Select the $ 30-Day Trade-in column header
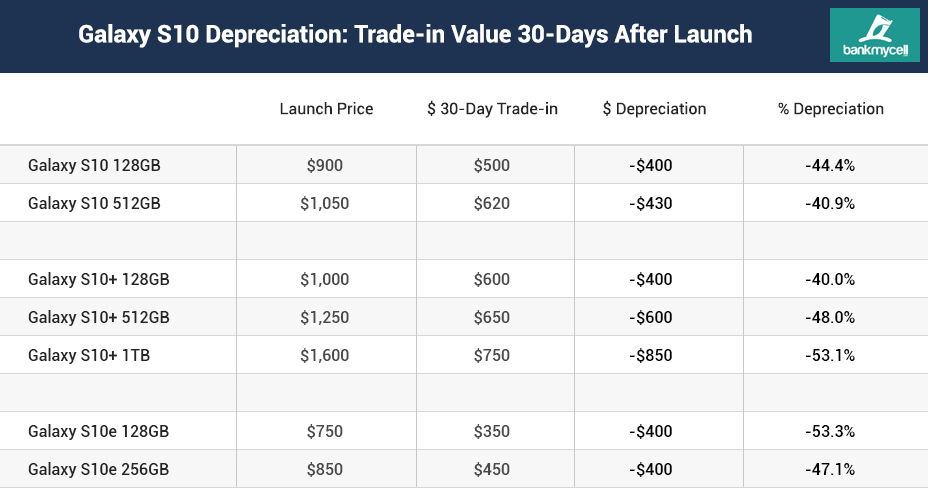928x488 pixels. click(492, 109)
